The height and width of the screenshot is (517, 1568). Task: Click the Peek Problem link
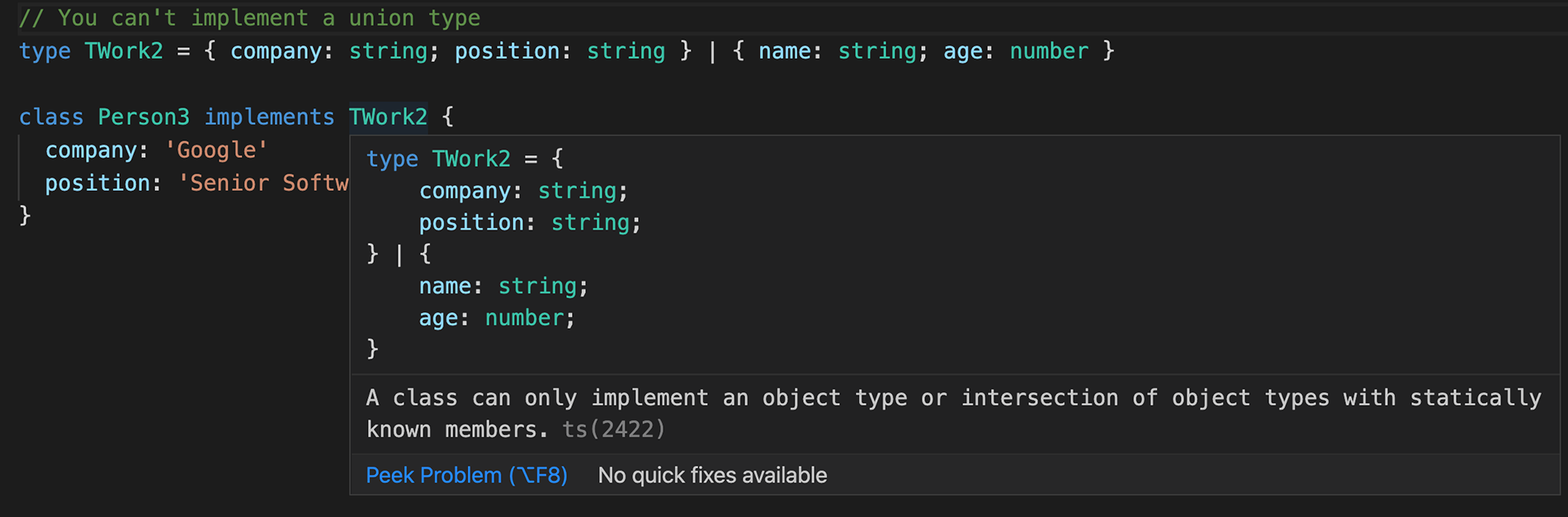point(466,476)
